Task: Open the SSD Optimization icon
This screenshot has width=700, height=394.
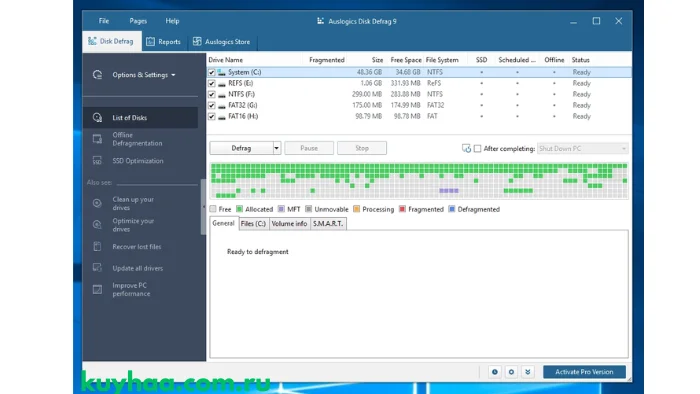Action: [97, 161]
